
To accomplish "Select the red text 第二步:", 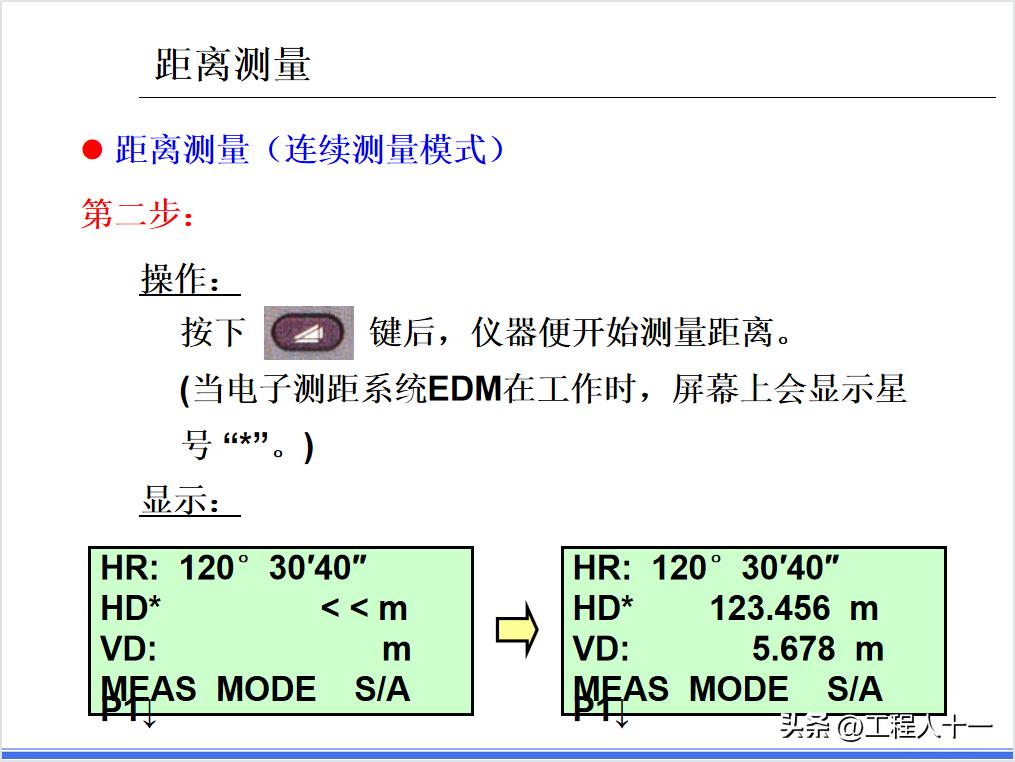I will click(137, 214).
